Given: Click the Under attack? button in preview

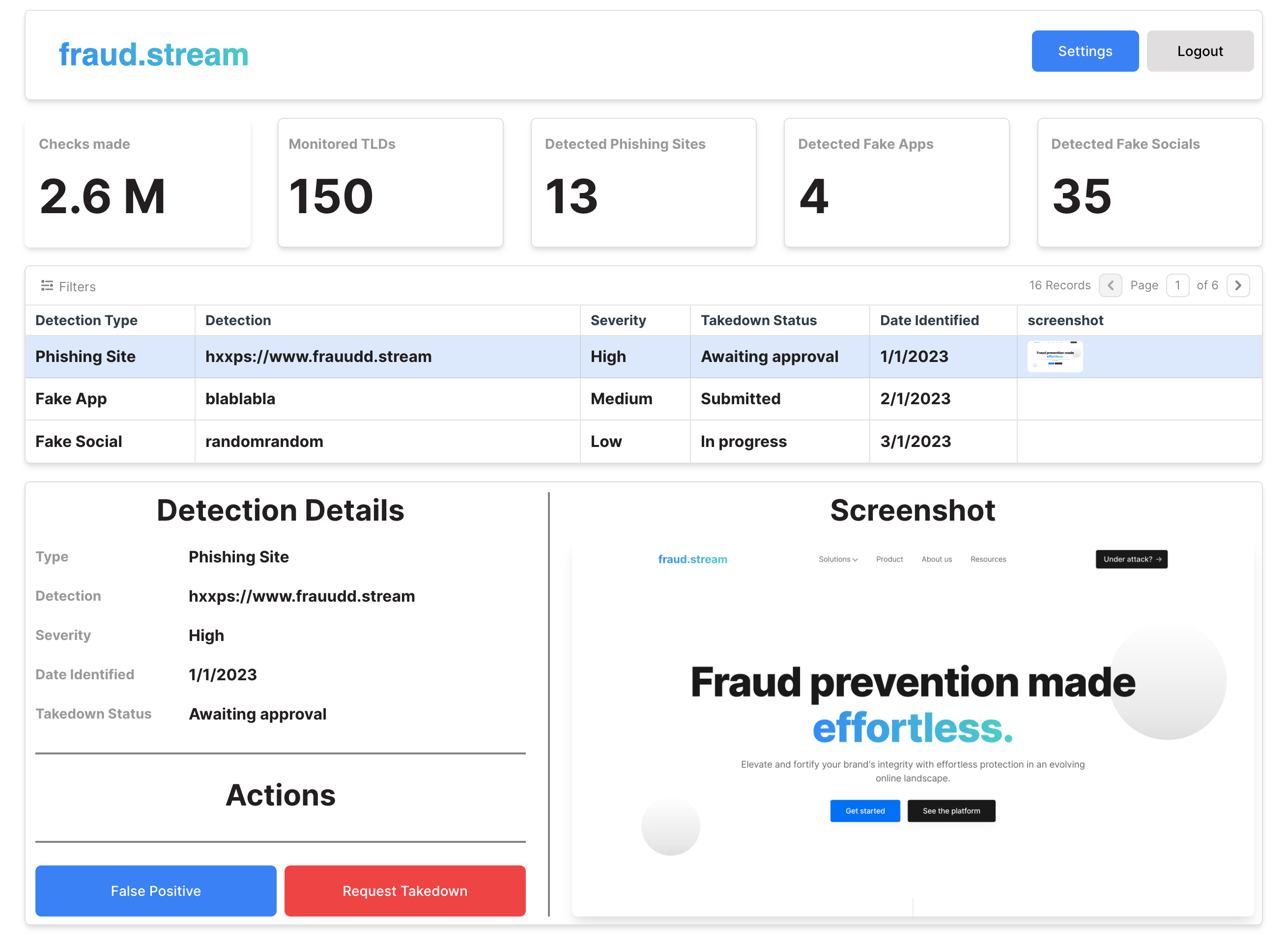Looking at the screenshot, I should coord(1131,559).
